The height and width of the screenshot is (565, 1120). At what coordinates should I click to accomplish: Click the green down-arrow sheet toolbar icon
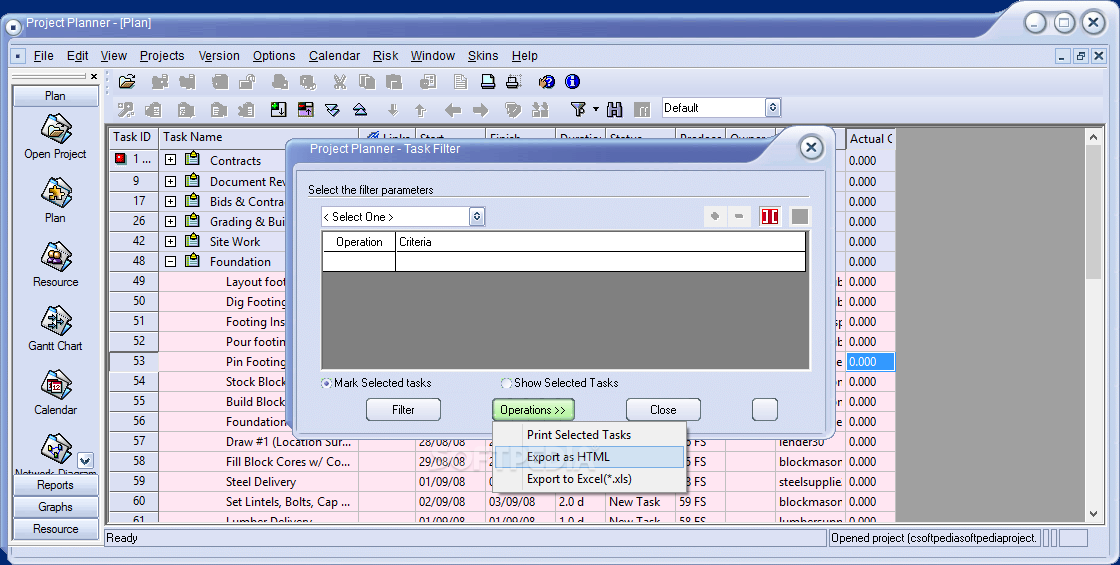[279, 109]
